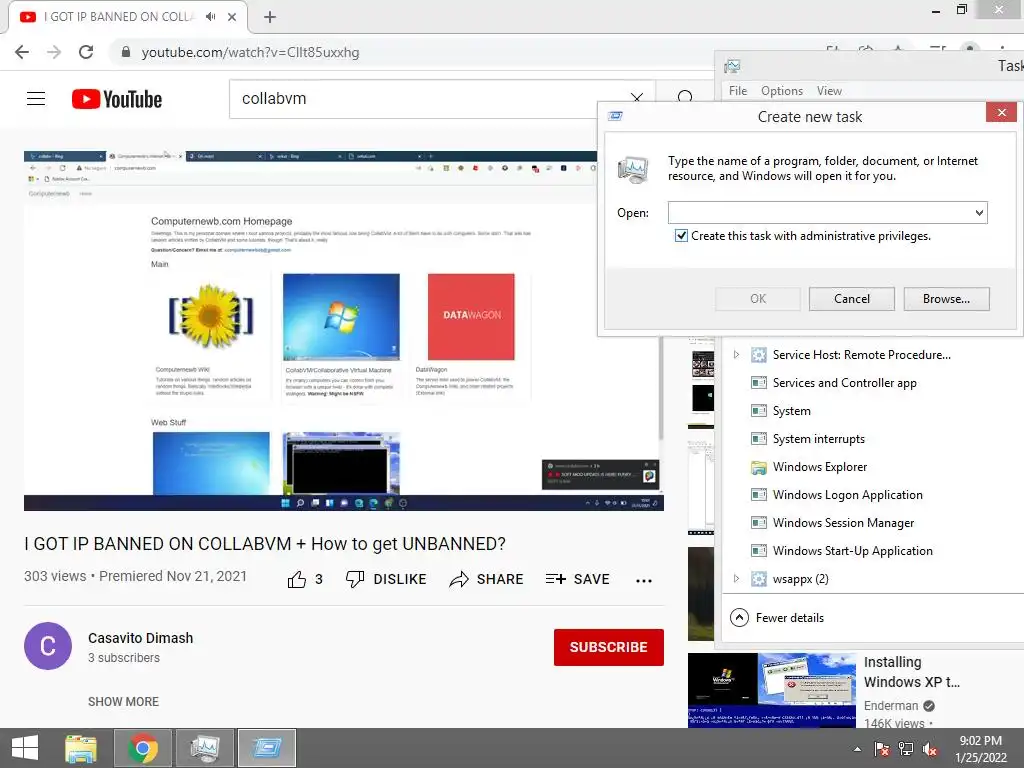1024x768 pixels.
Task: Click the Task Manager taskbar icon
Action: click(x=205, y=748)
